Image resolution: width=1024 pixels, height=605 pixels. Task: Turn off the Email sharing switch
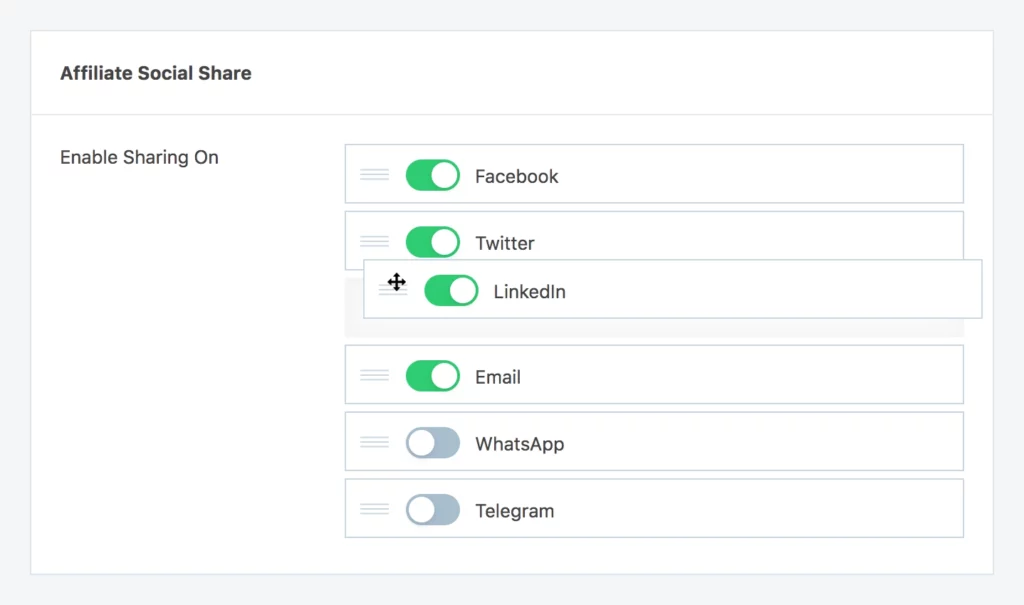point(432,374)
